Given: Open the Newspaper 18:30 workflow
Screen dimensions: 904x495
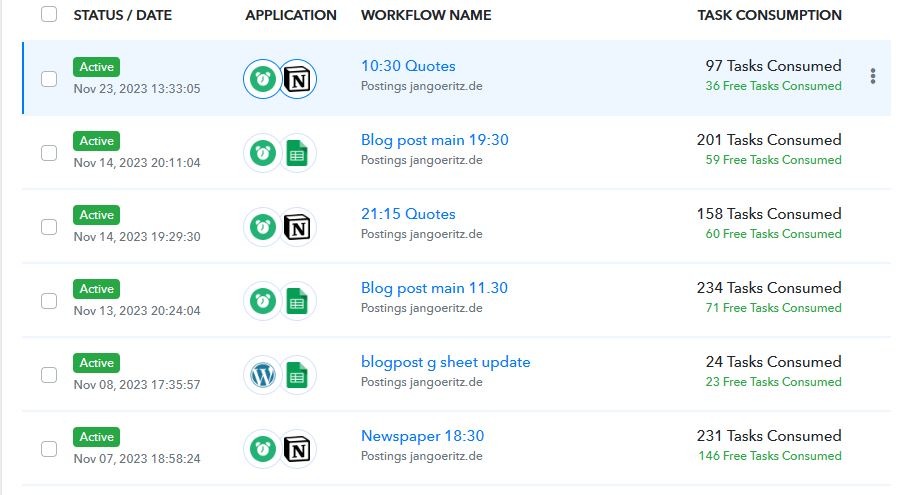Looking at the screenshot, I should 423,436.
